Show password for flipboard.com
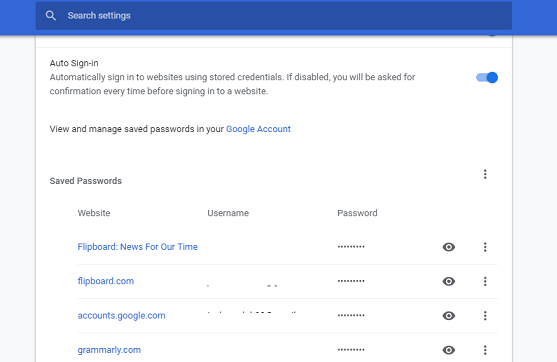Screen dimensions: 557x362 (449, 281)
